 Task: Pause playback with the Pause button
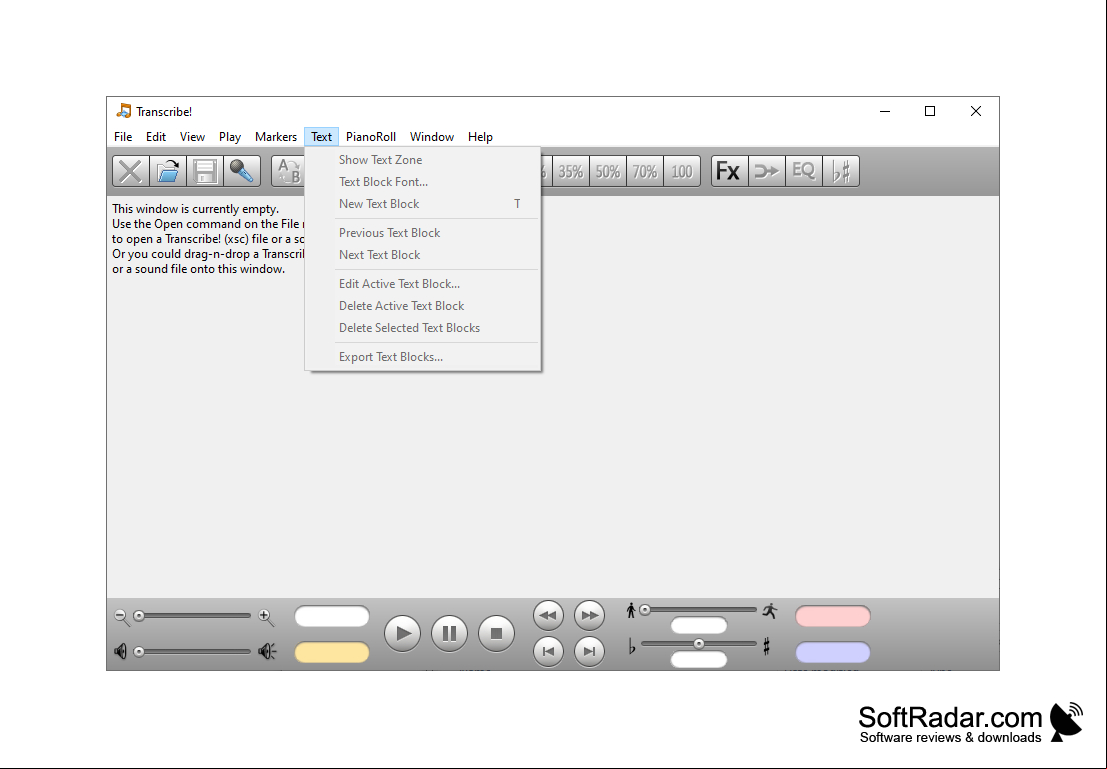click(x=449, y=633)
